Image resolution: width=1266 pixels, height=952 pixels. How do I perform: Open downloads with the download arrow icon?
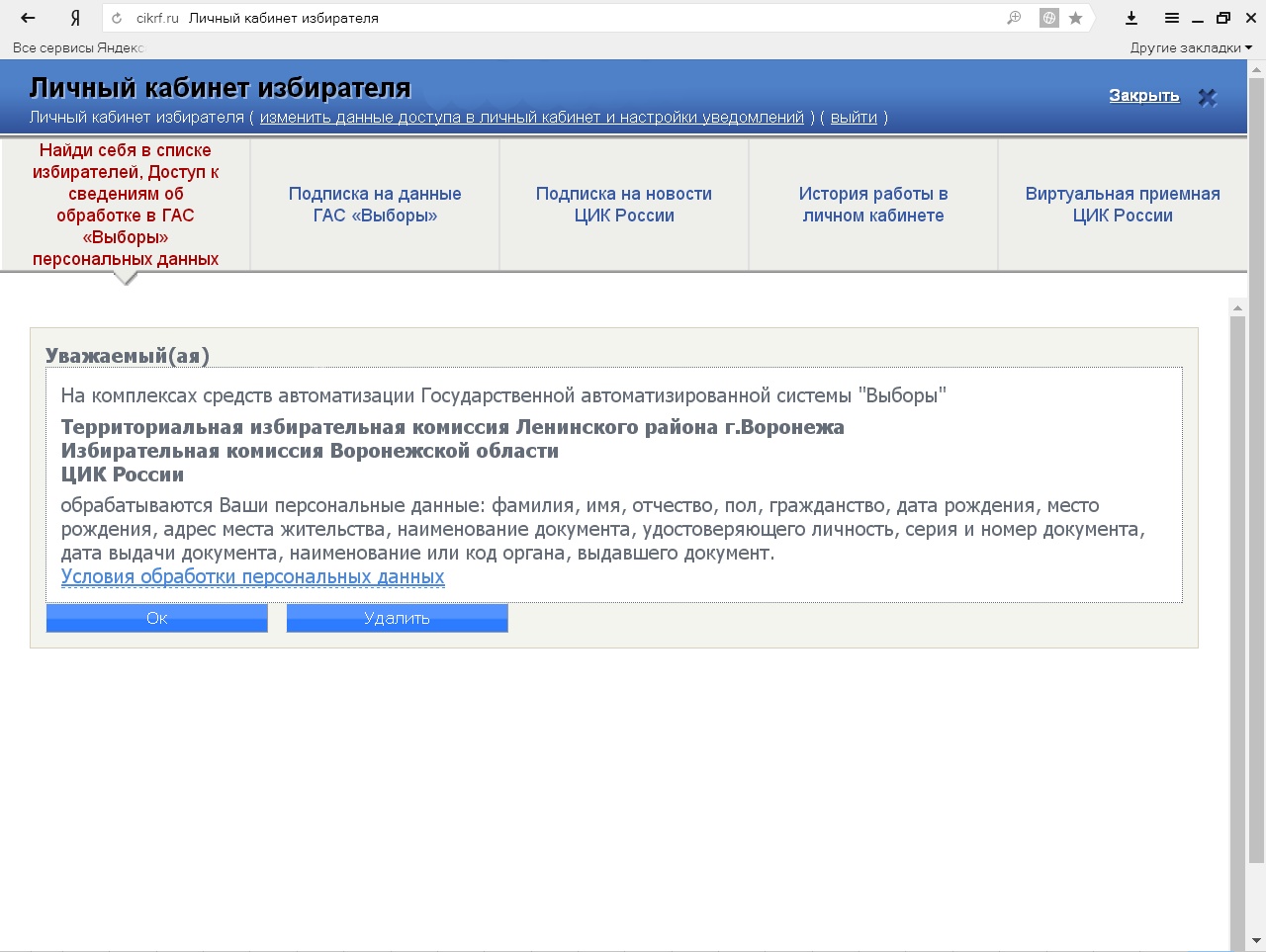(x=1131, y=18)
